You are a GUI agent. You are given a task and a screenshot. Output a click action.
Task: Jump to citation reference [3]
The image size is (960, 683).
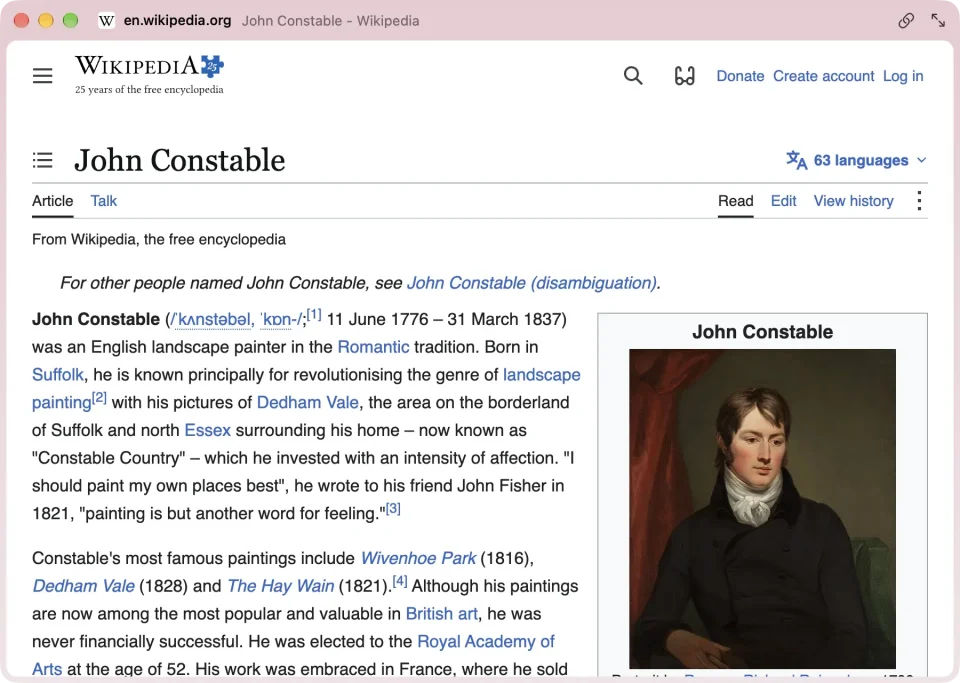393,509
